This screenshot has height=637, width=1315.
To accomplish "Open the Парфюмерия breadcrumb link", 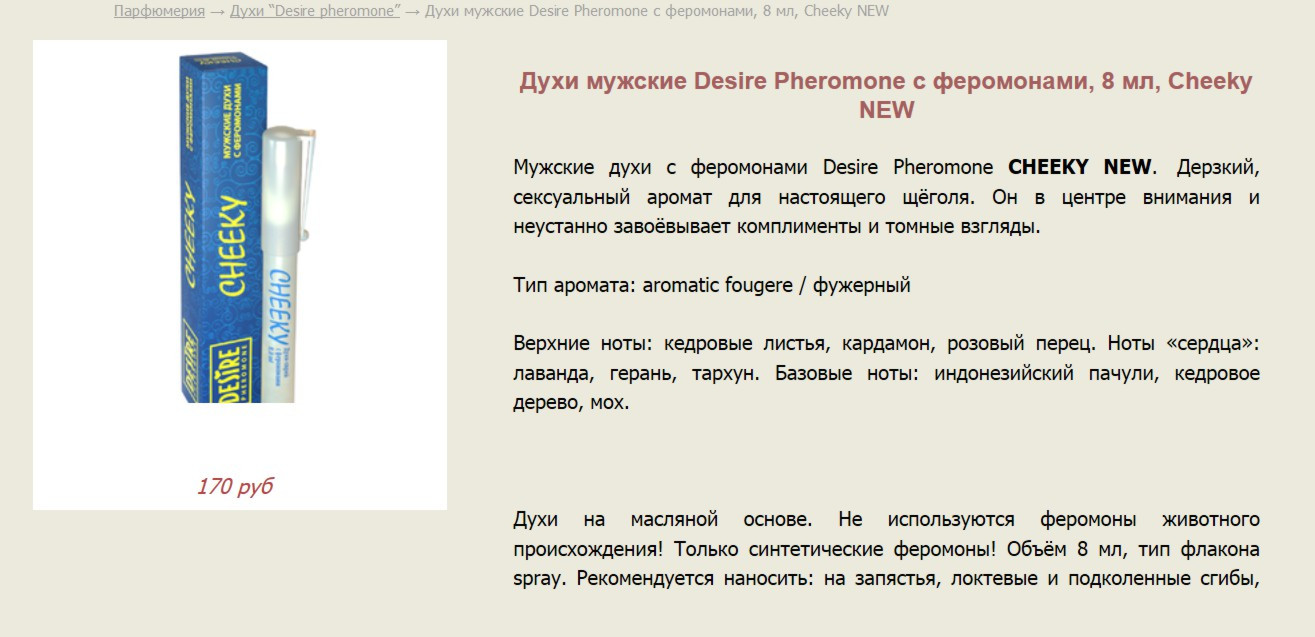I will [159, 11].
